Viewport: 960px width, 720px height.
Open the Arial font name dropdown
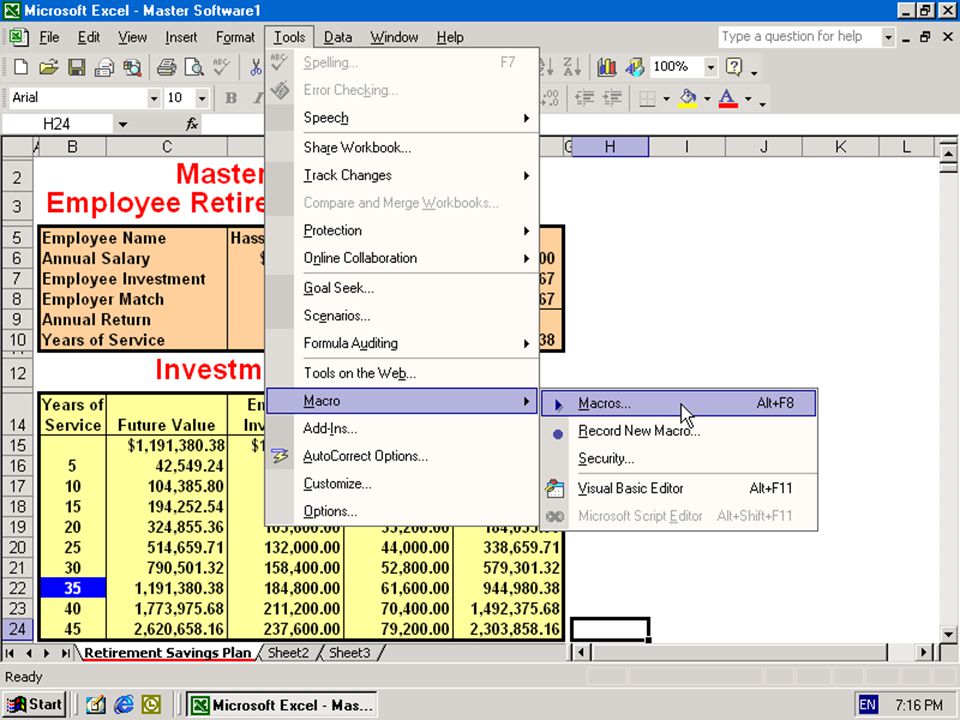pyautogui.click(x=154, y=98)
